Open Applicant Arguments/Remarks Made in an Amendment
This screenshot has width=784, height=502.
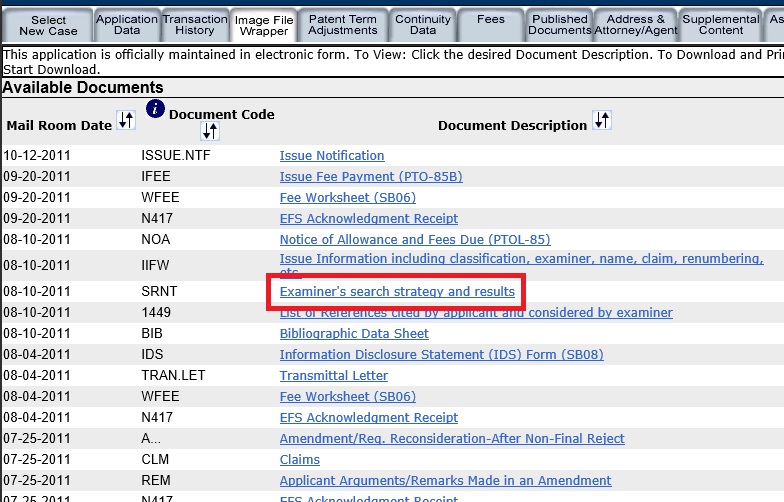click(446, 480)
